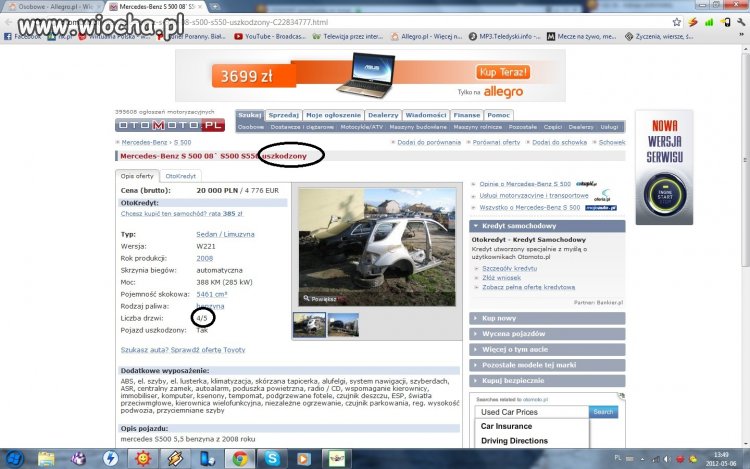Open File Explorer from the taskbar
The image size is (750, 469).
click(46, 459)
